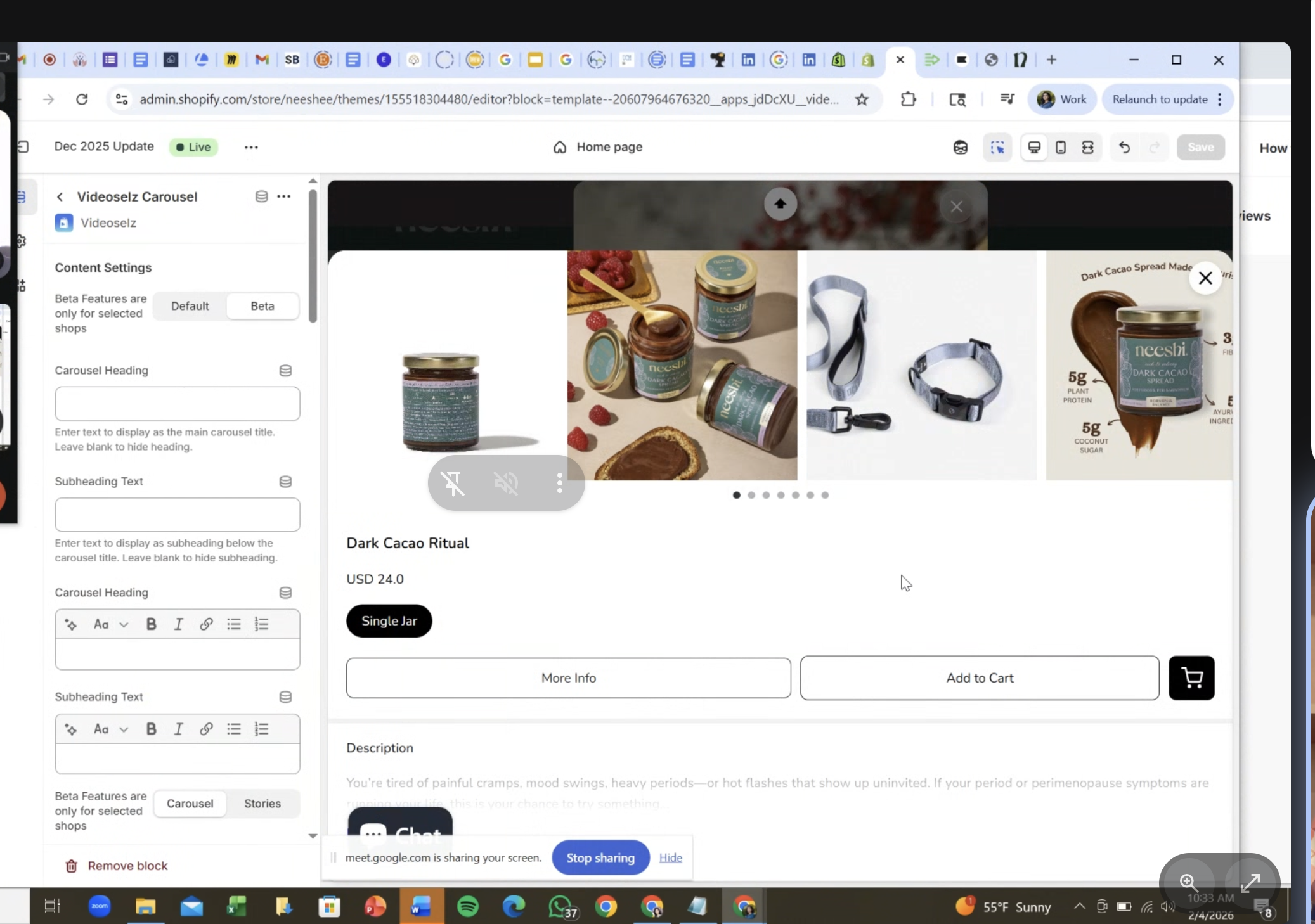Apply italic in Subheading Text editor
Screen dimensions: 1315x924
[179, 729]
